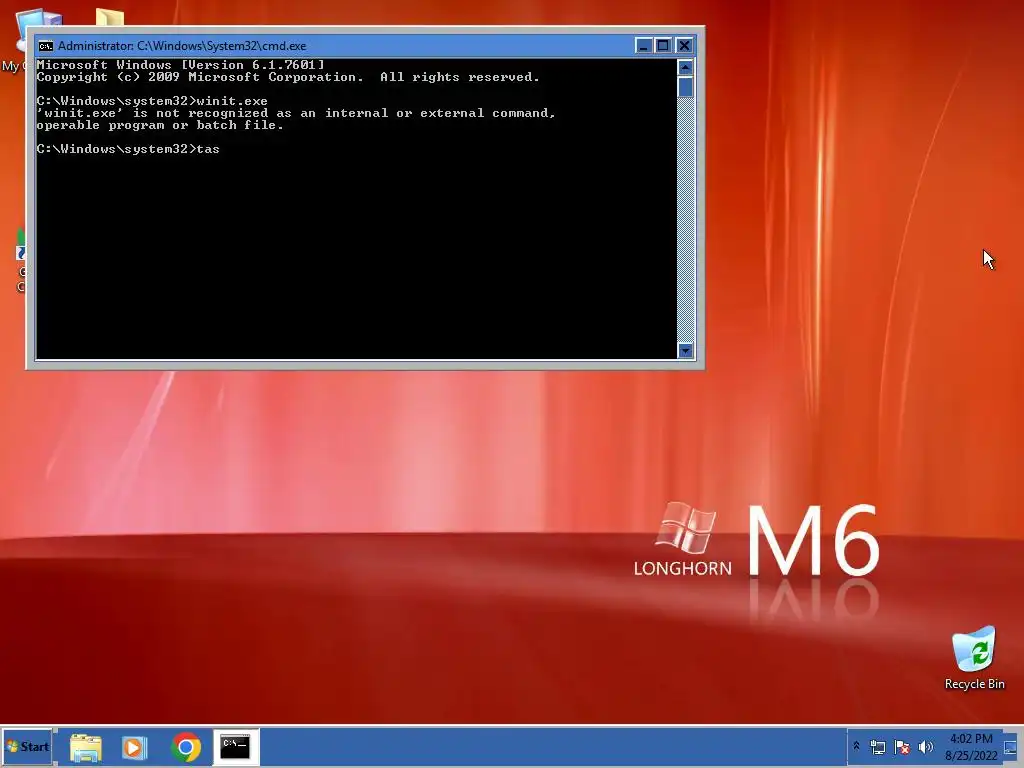Close the Administrator cmd.exe window
The image size is (1024, 768).
tap(684, 46)
